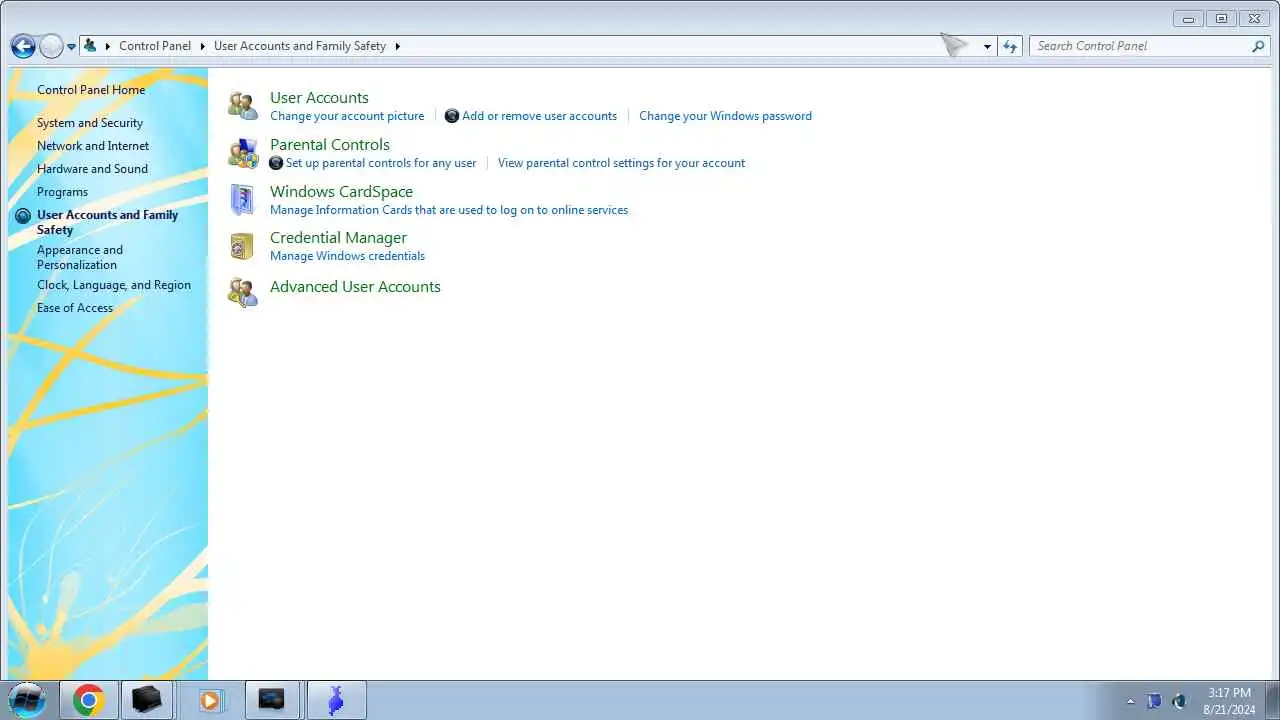
Task: Click the Show desktop strip on the taskbar
Action: click(1272, 700)
